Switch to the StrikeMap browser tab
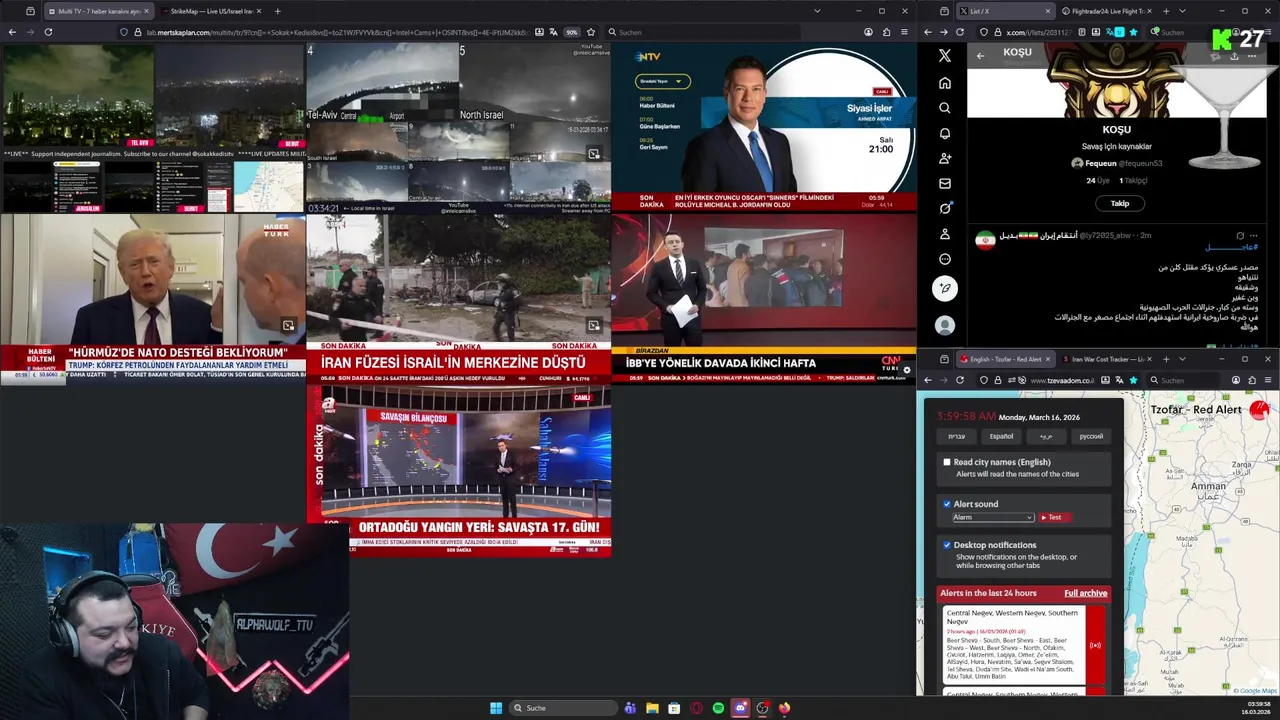1280x720 pixels. coord(210,11)
